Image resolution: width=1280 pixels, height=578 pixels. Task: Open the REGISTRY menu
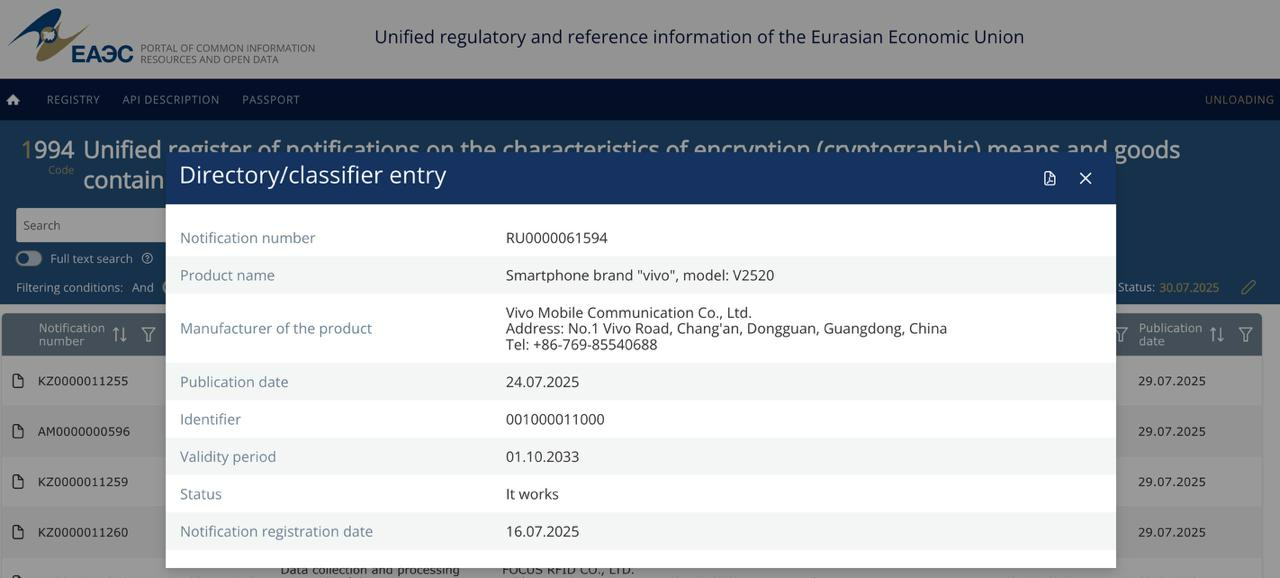click(73, 100)
